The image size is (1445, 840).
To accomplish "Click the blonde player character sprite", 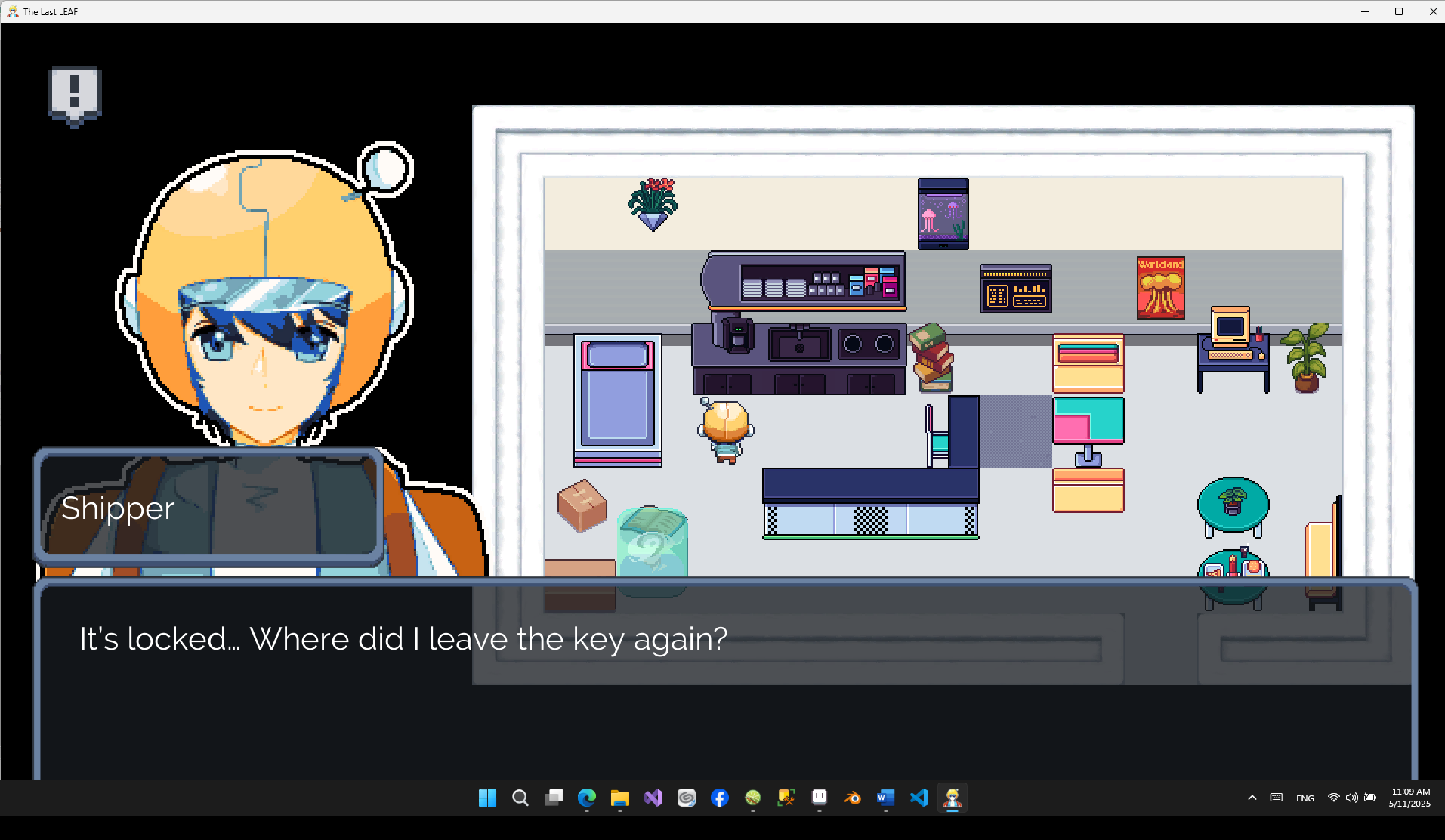I will (x=726, y=431).
